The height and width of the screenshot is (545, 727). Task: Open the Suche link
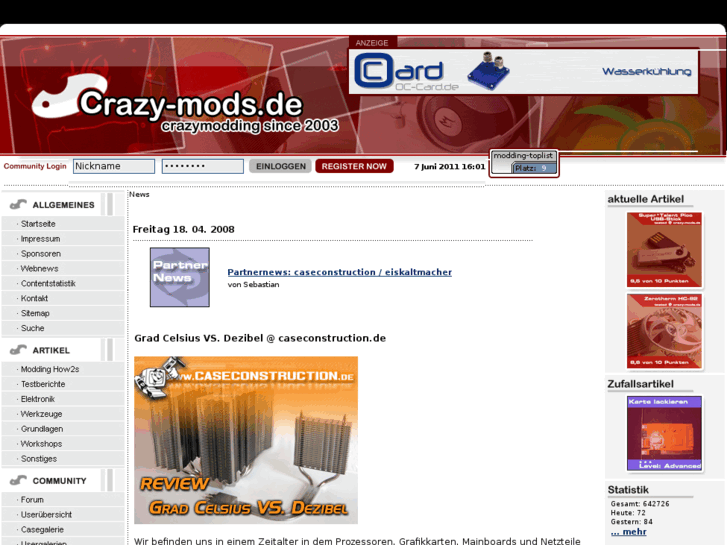click(x=32, y=328)
